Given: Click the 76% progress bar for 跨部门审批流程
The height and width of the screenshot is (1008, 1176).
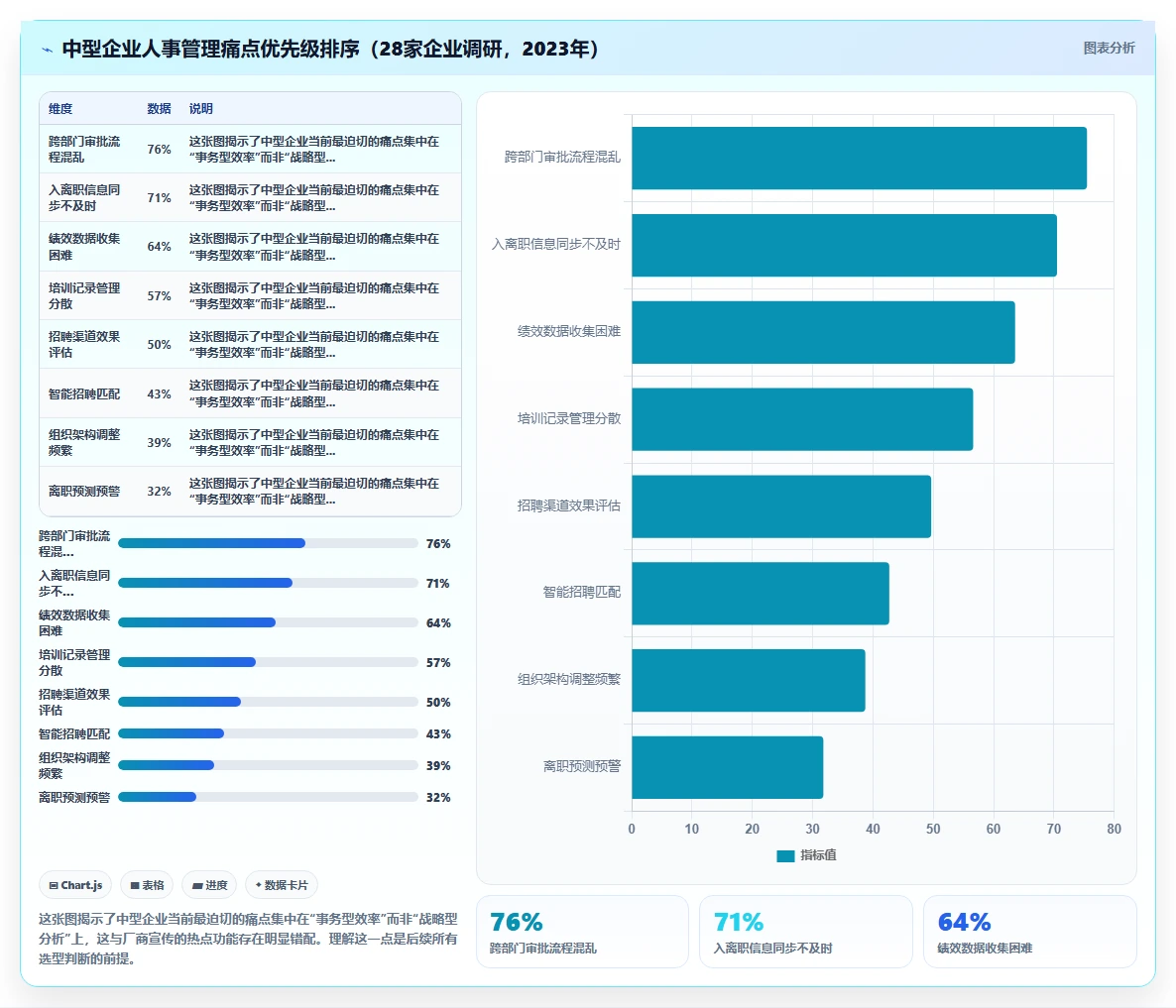Looking at the screenshot, I should [x=268, y=543].
